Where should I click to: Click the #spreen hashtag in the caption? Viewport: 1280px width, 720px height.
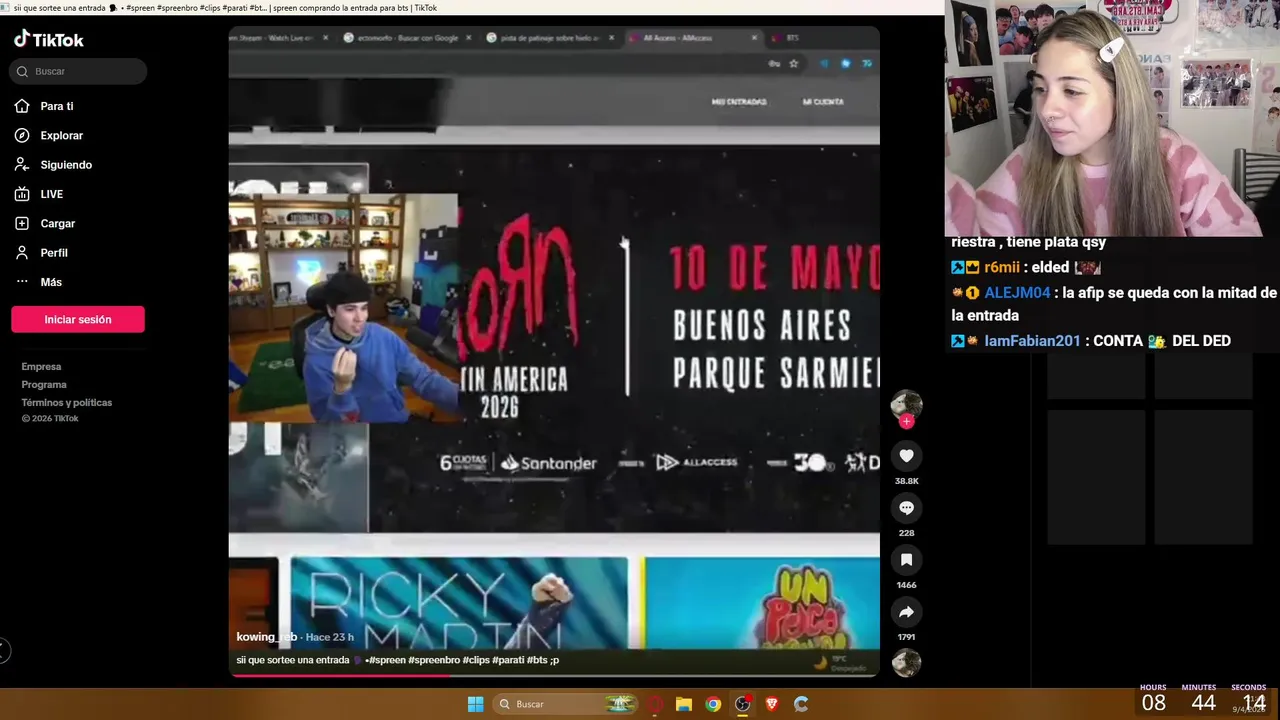coord(389,660)
